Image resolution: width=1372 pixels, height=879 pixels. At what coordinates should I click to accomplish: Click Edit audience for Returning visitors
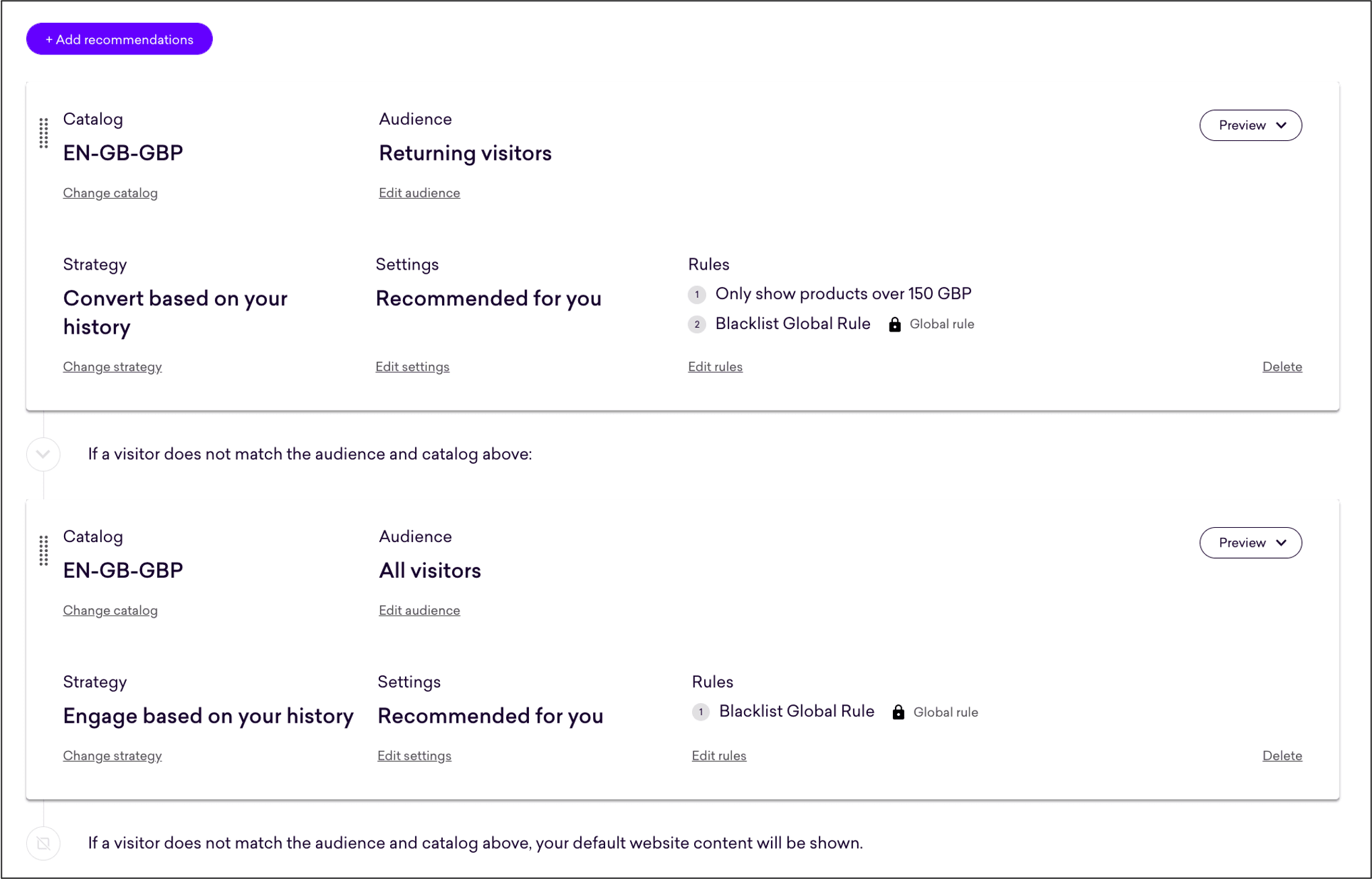coord(419,193)
